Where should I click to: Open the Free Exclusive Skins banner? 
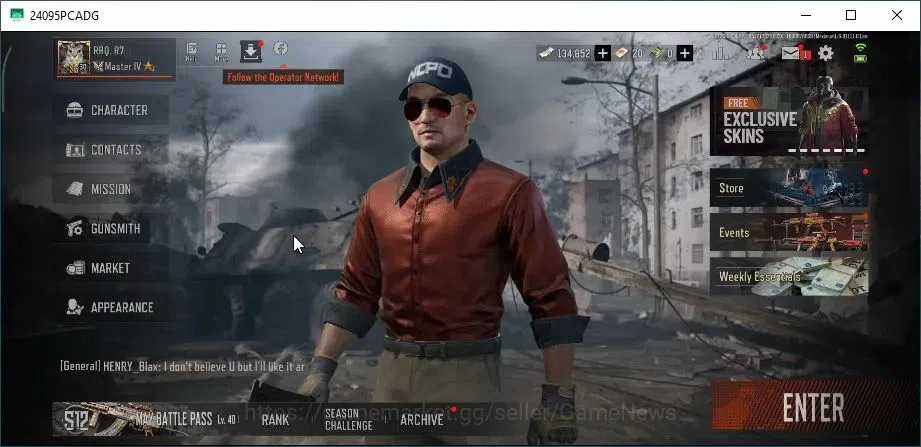(789, 120)
